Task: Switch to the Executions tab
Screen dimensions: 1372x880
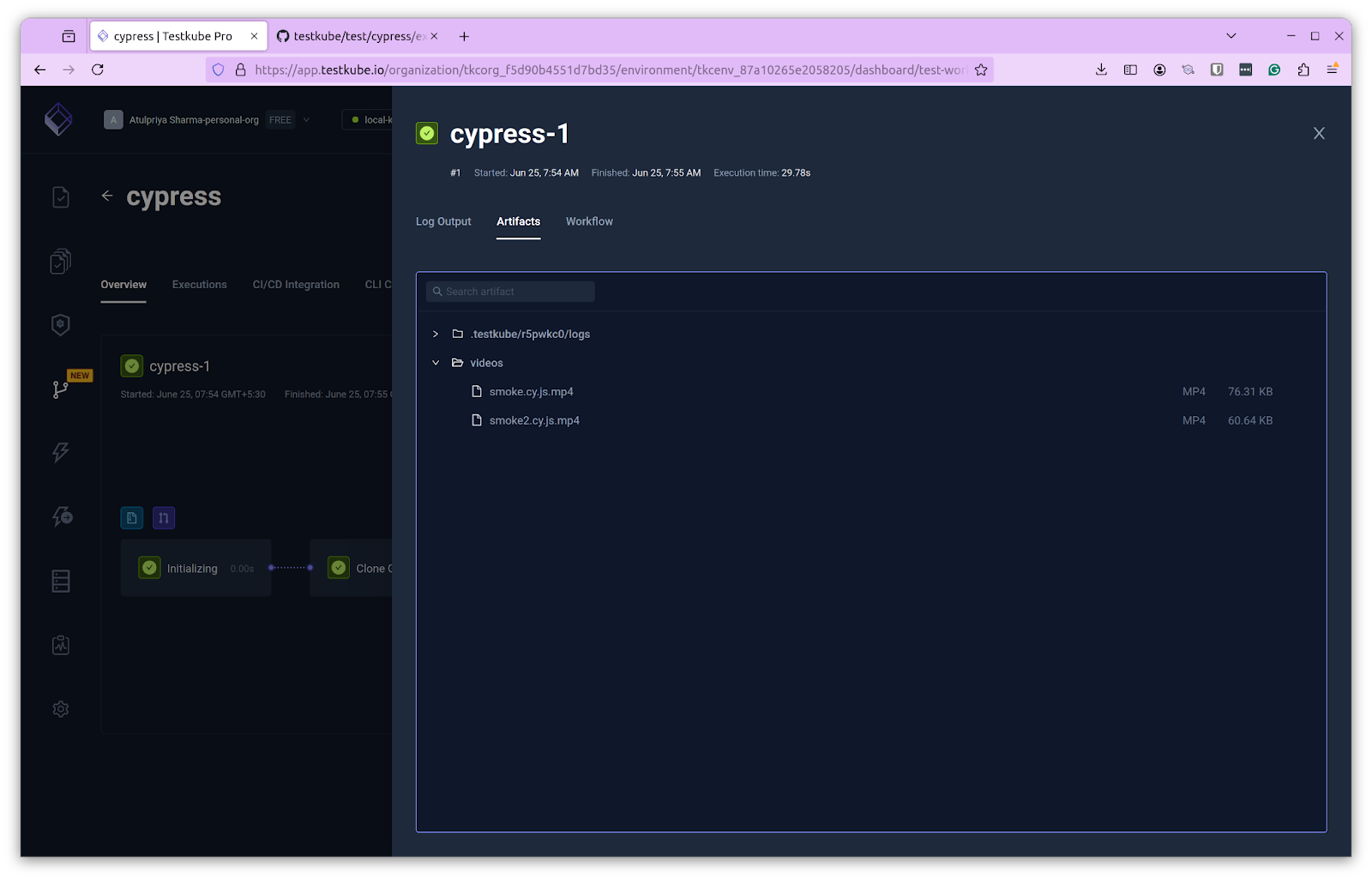Action: 199,285
